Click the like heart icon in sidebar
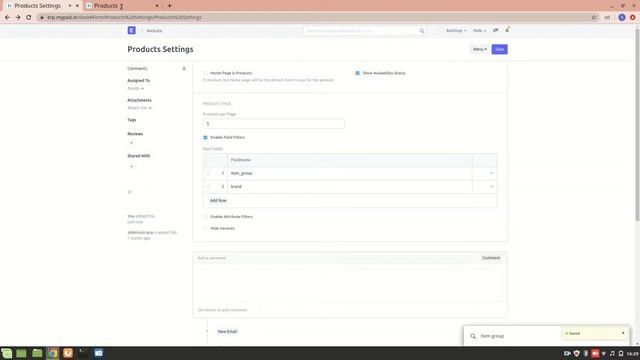The height and width of the screenshot is (360, 640). (x=130, y=191)
